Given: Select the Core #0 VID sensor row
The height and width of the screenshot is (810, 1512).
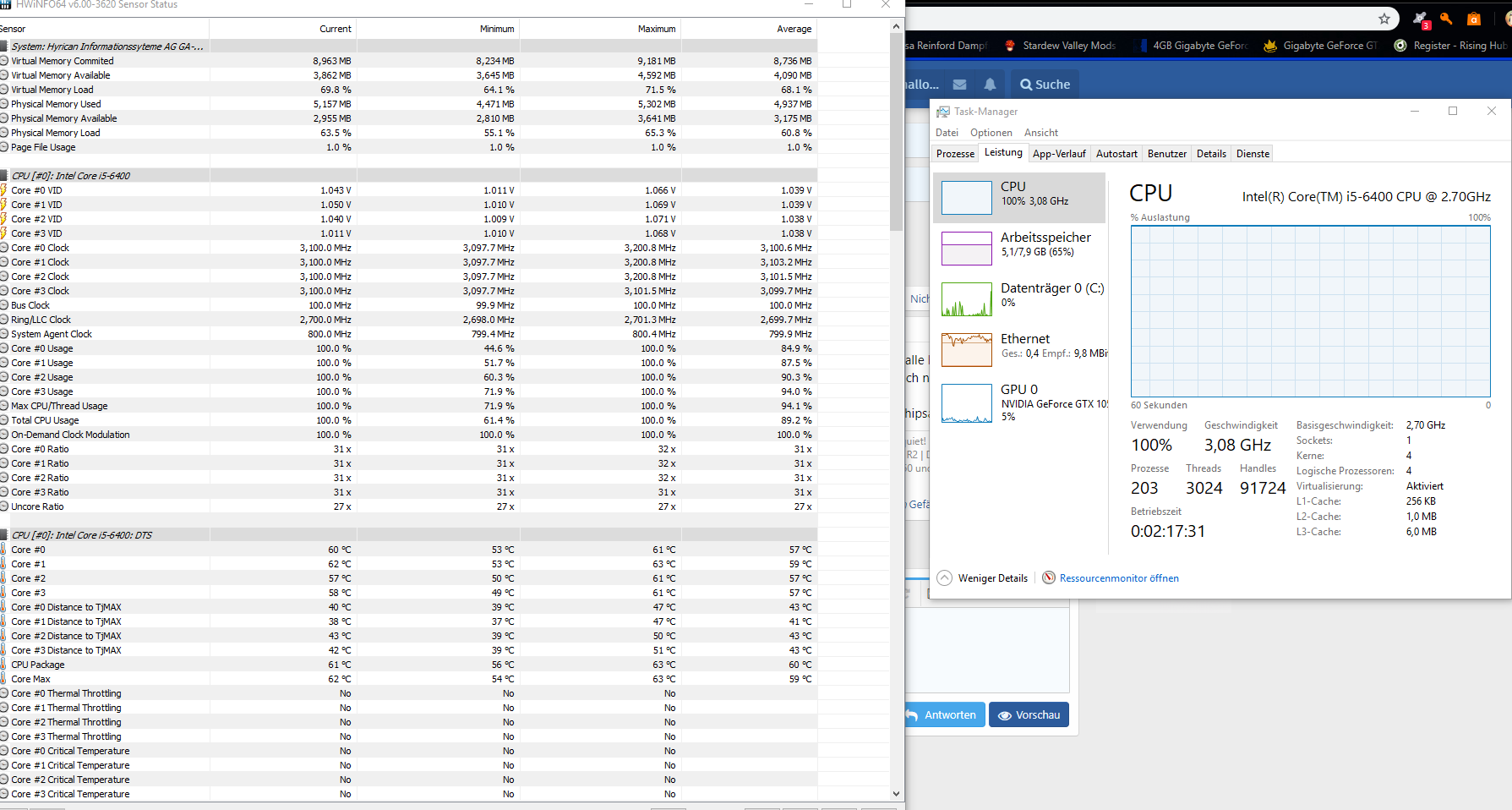Looking at the screenshot, I should [x=408, y=190].
